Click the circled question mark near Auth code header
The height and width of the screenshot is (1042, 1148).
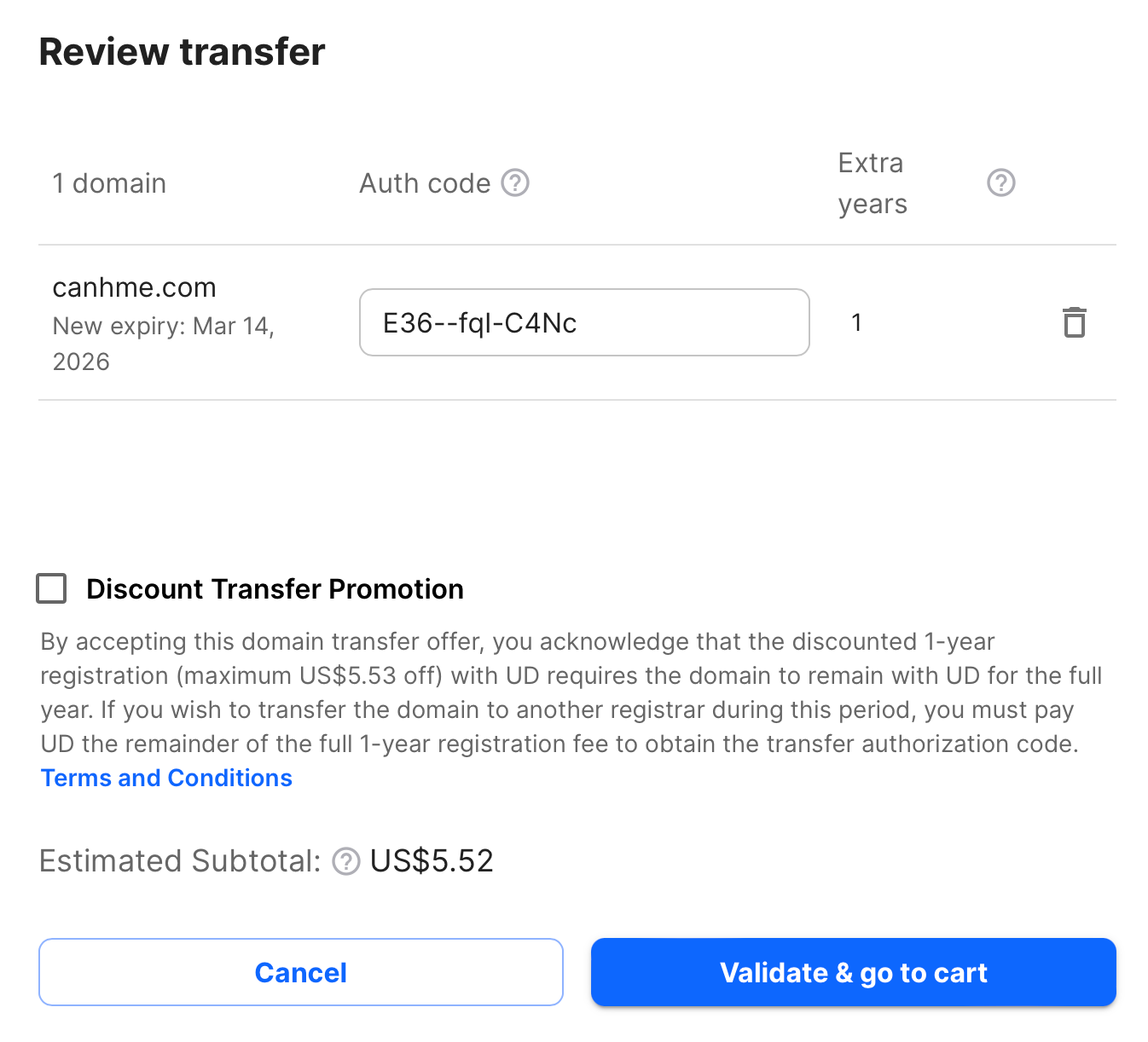pos(515,182)
